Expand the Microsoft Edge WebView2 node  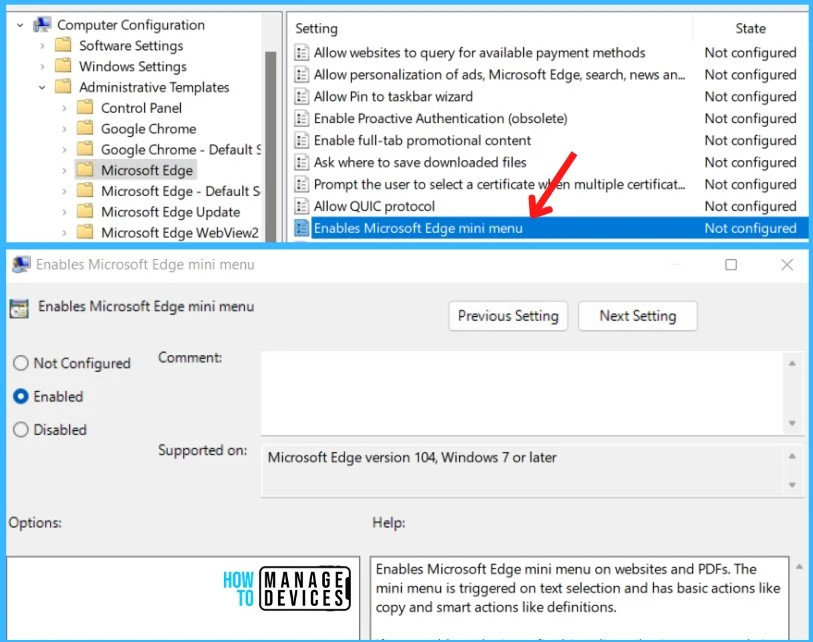64,232
